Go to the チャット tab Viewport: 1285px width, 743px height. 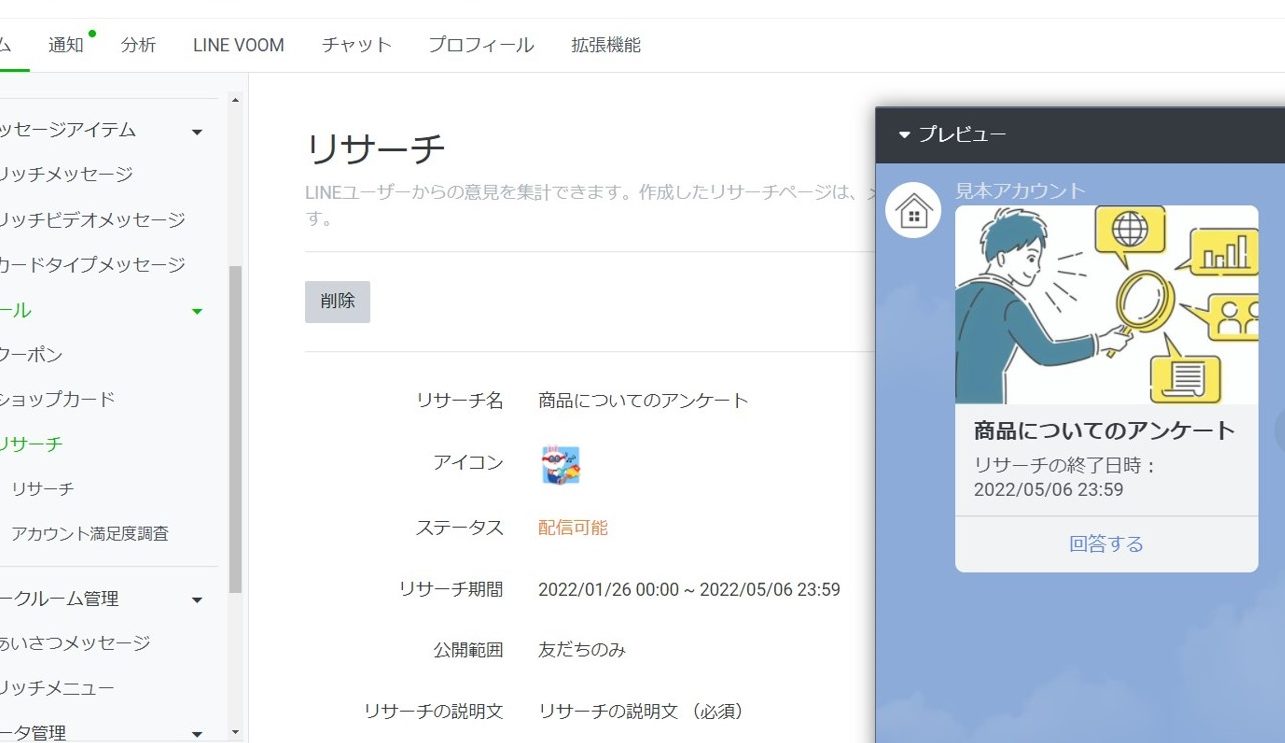pyautogui.click(x=356, y=45)
